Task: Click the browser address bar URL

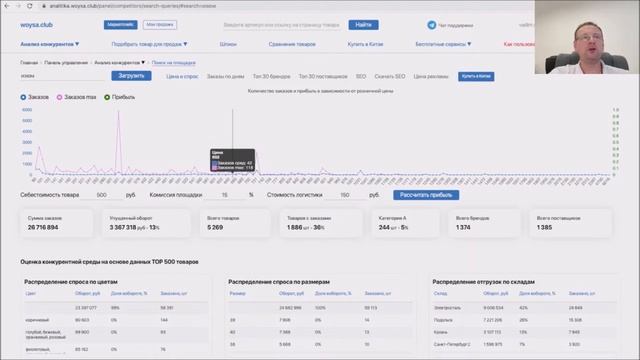Action: tap(133, 6)
